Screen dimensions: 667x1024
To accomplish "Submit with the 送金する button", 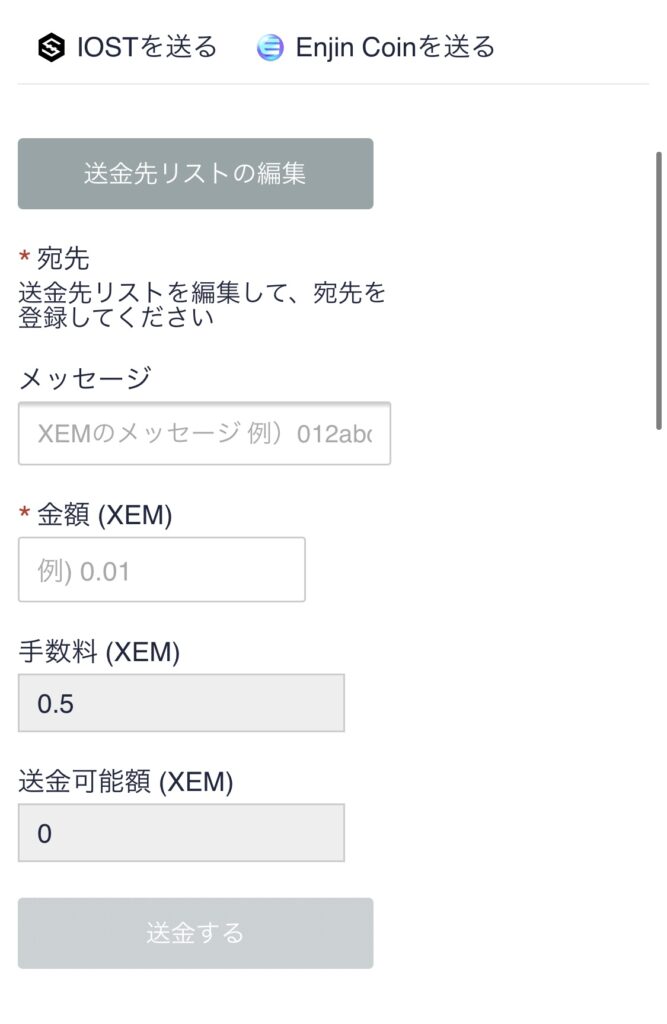I will point(195,933).
